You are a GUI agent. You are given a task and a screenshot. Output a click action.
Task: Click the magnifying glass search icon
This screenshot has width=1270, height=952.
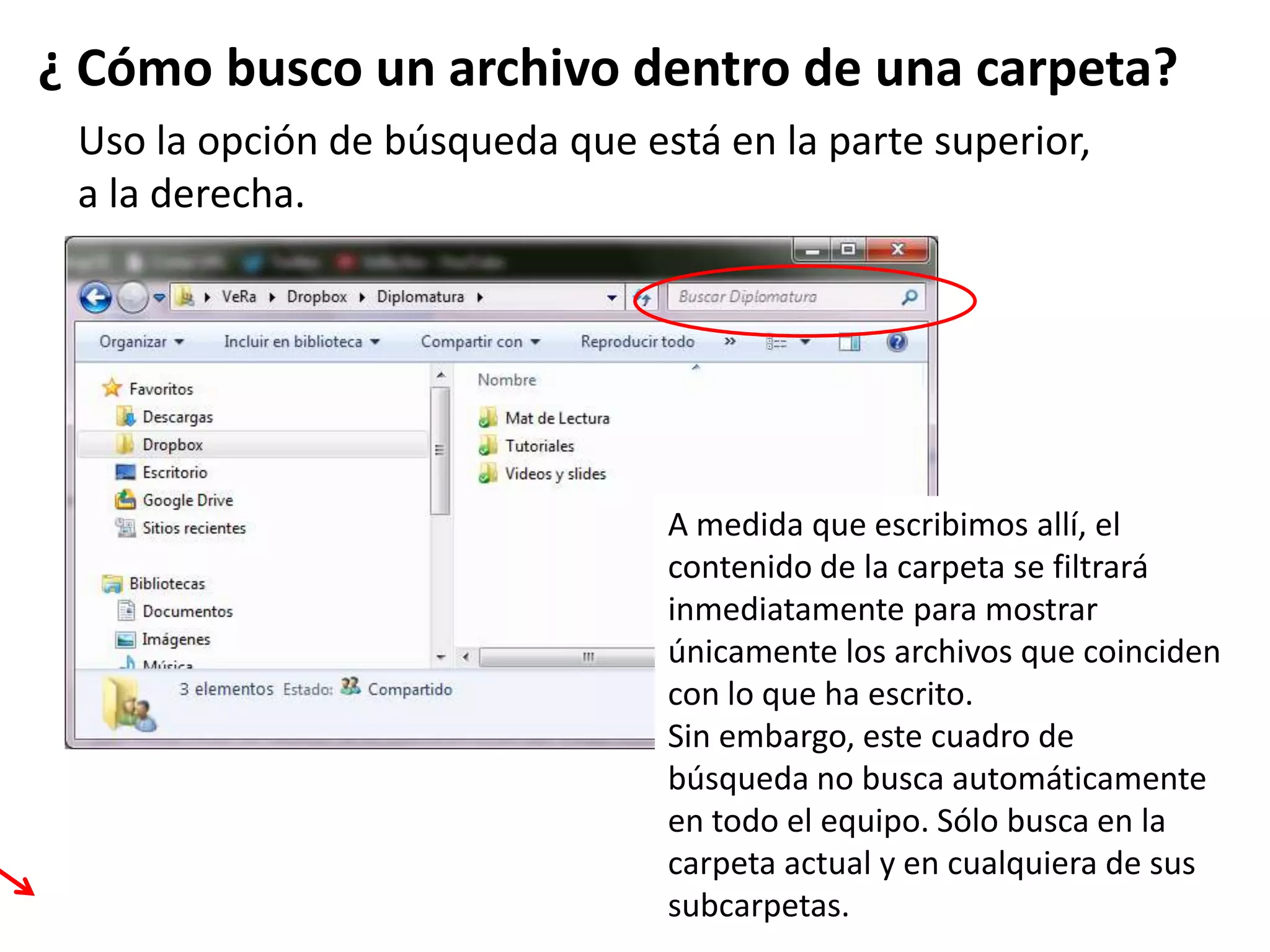point(909,297)
